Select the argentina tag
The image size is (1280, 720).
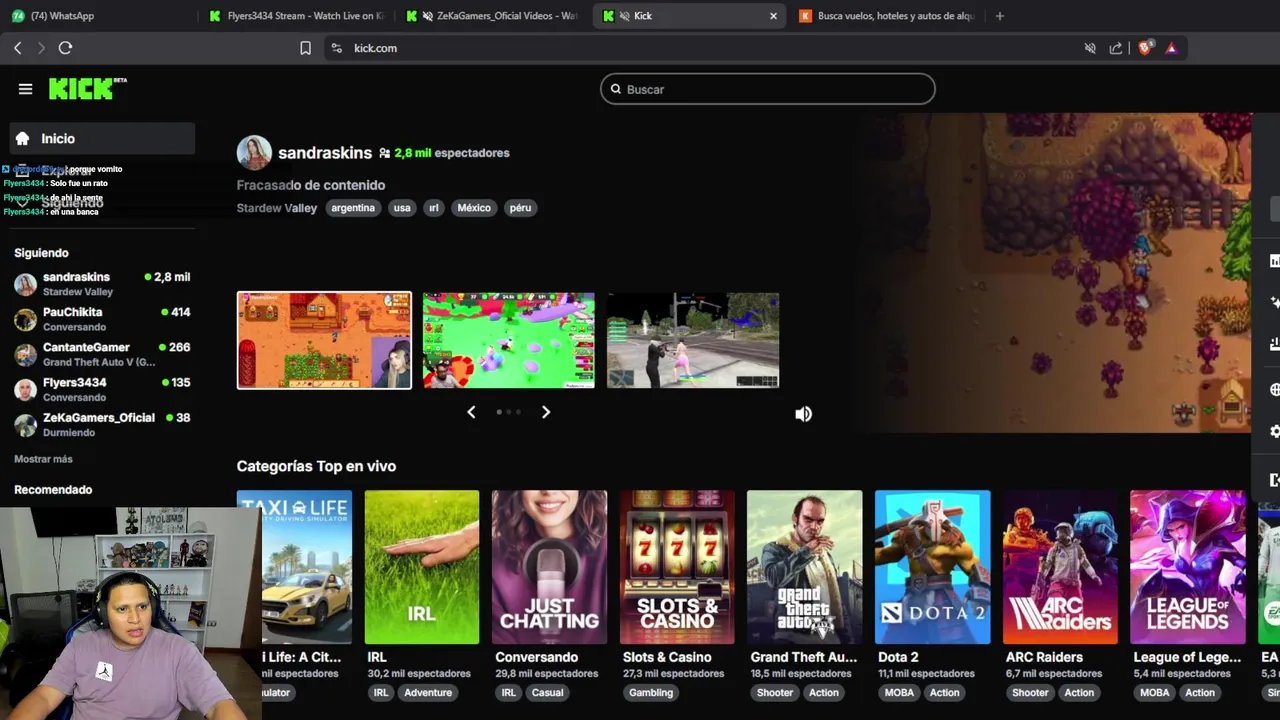pyautogui.click(x=353, y=208)
